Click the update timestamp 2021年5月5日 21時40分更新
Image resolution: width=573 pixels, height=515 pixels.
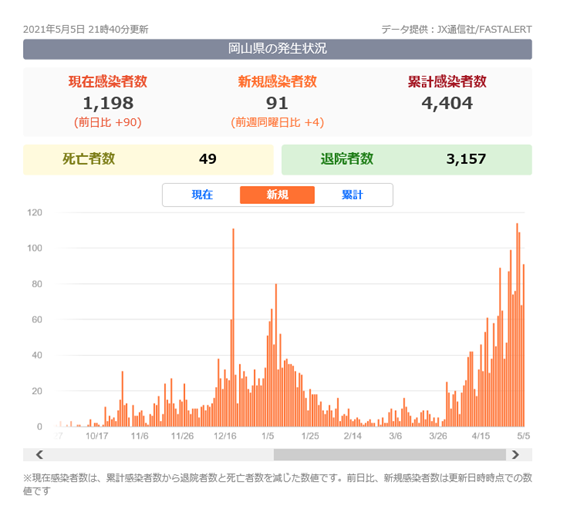point(86,30)
